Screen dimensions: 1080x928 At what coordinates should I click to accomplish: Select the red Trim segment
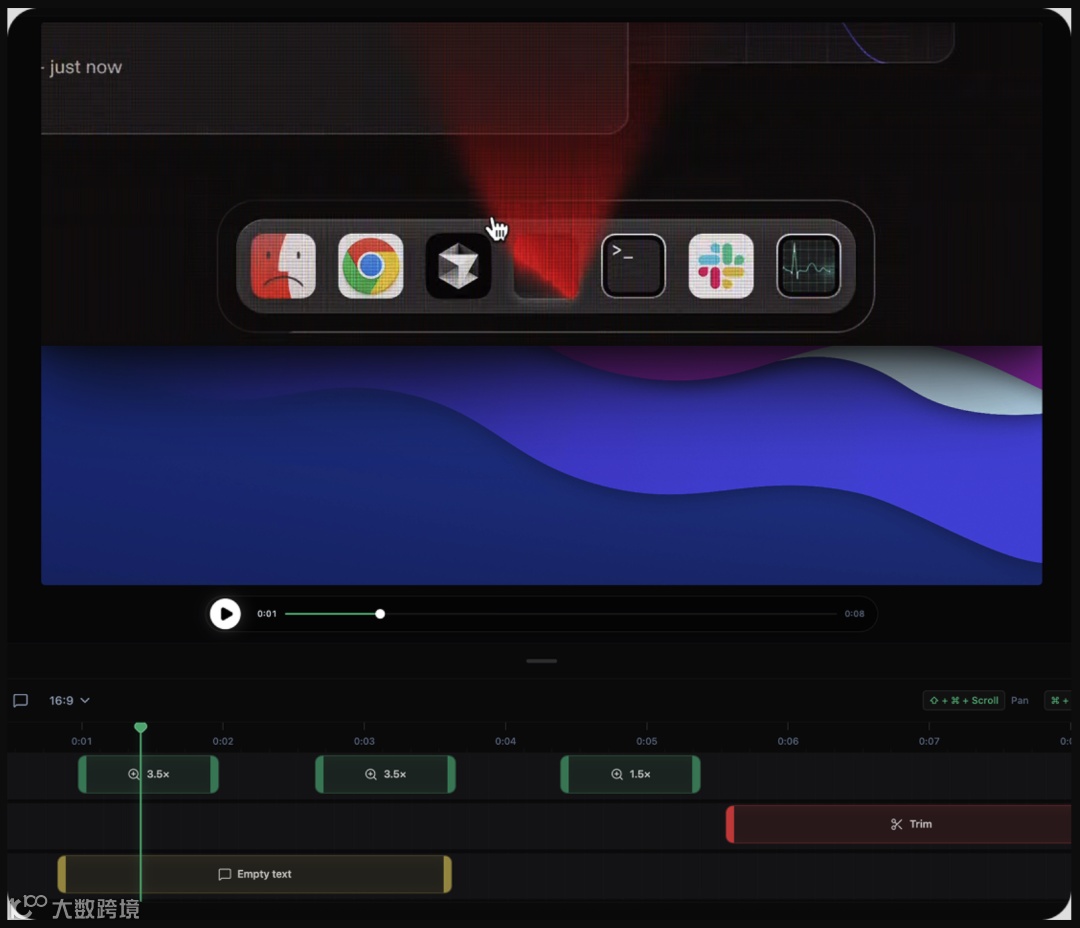[x=899, y=824]
